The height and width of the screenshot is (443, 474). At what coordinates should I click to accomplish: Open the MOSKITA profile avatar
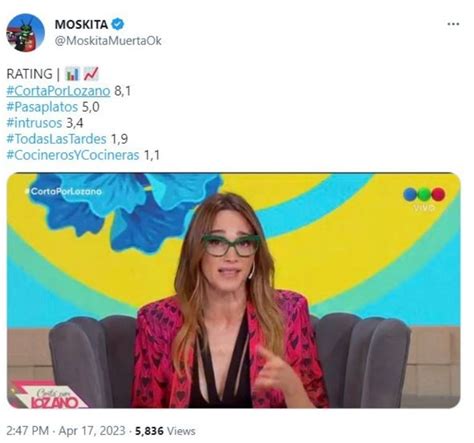click(x=25, y=32)
